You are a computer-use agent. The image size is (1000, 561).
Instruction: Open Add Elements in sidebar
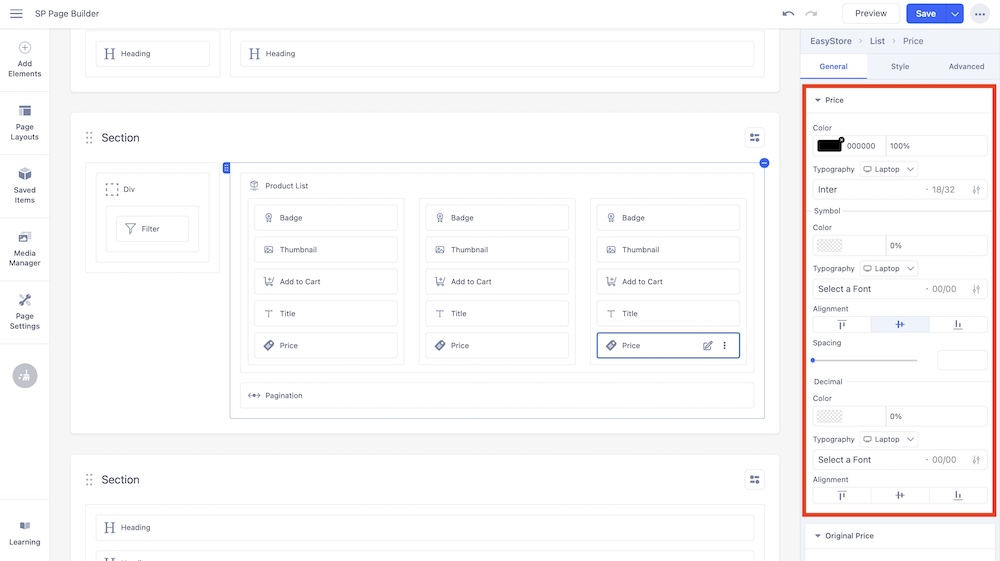pos(25,59)
